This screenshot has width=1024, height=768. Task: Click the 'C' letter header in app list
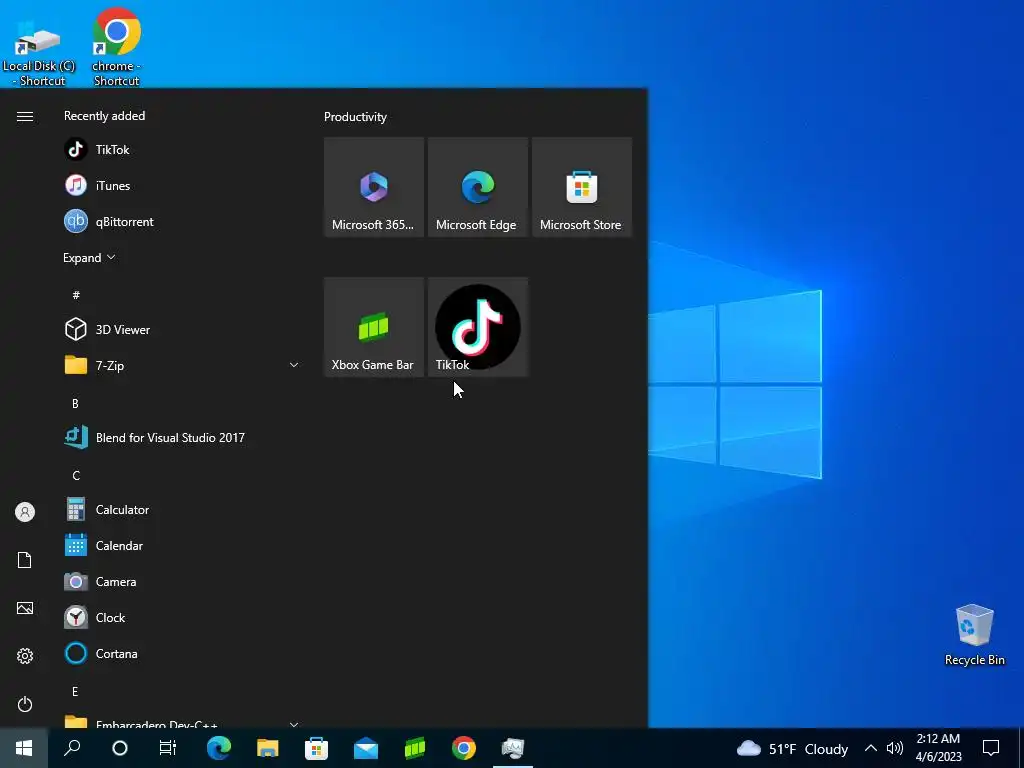click(76, 475)
